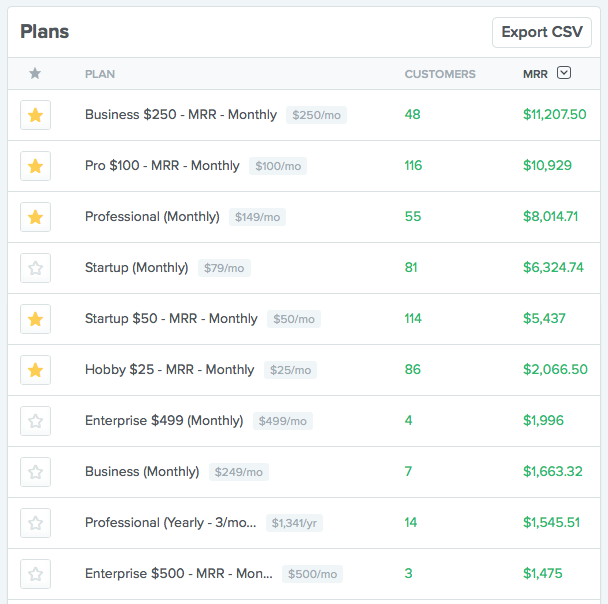
Task: Click the 116 customers count for Pro $100
Action: click(x=413, y=166)
